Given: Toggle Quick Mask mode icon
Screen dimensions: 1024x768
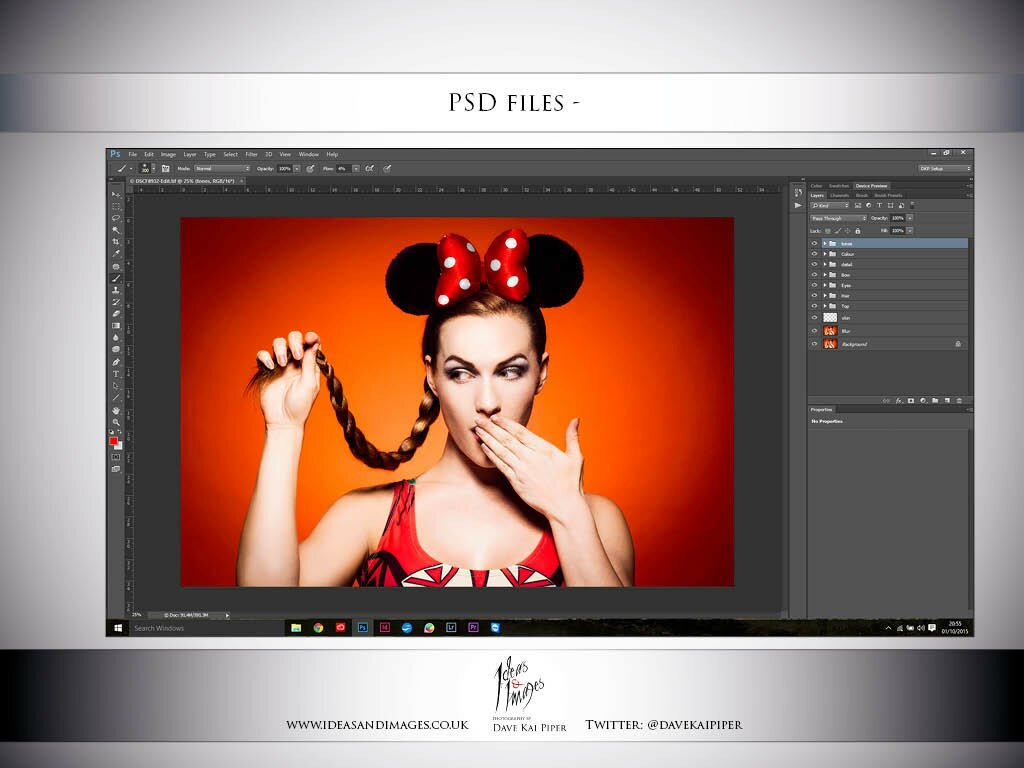Looking at the screenshot, I should pyautogui.click(x=116, y=457).
